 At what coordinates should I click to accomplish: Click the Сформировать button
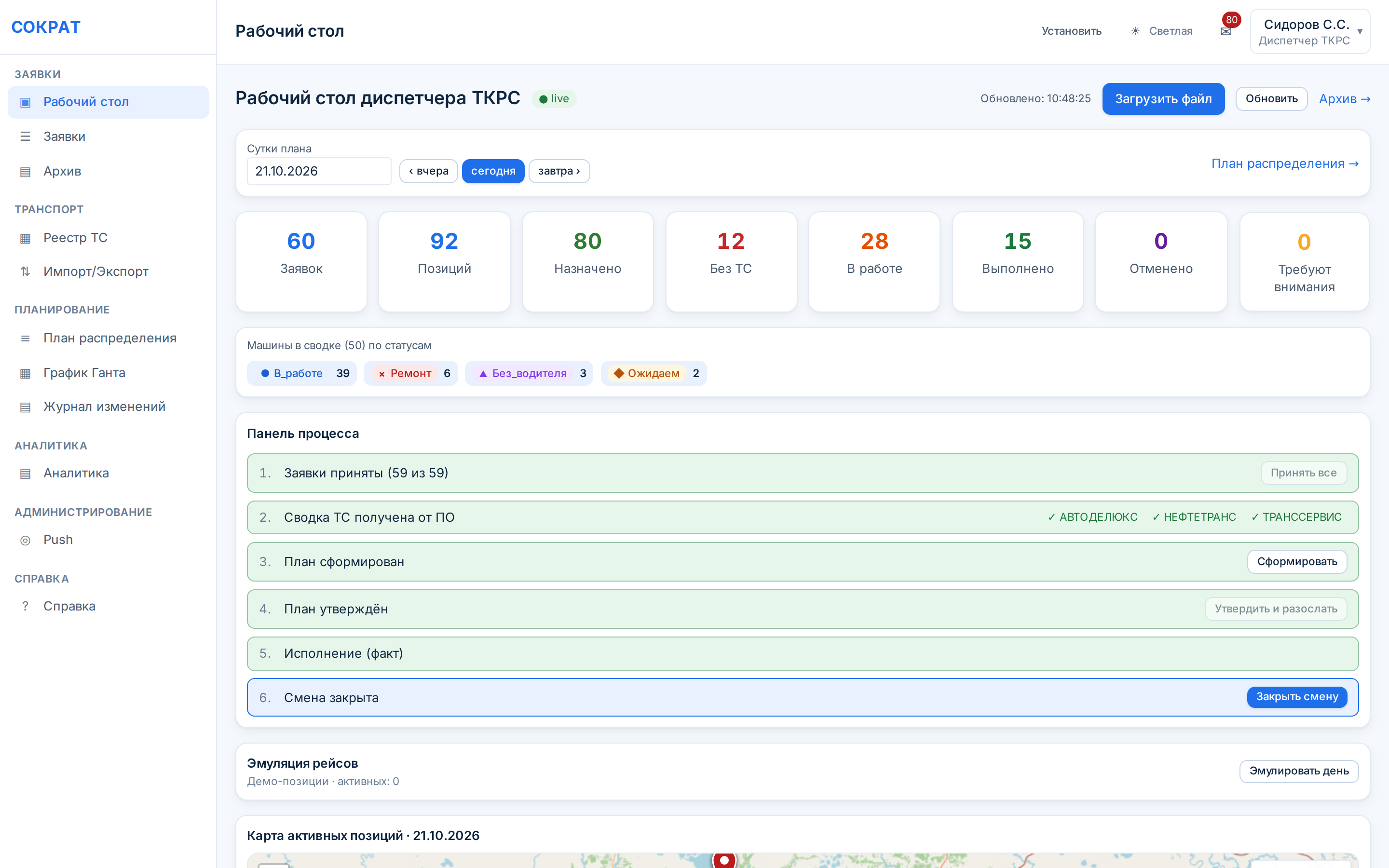click(x=1296, y=561)
